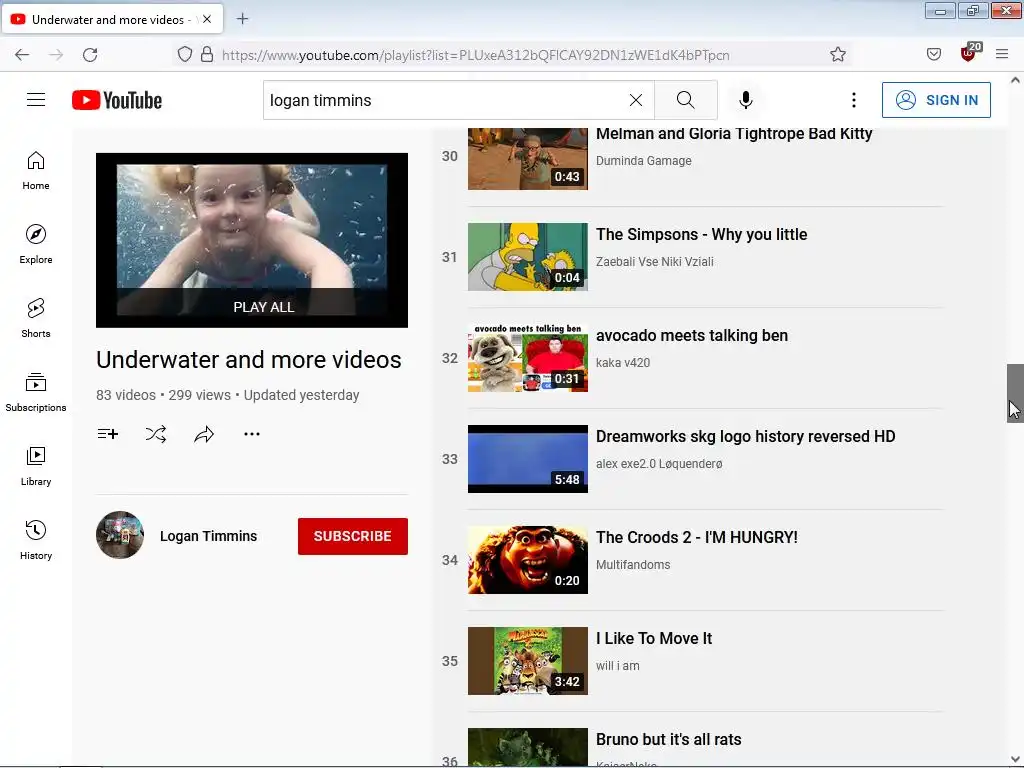Open the Logan Timmins channel name link

(x=208, y=536)
